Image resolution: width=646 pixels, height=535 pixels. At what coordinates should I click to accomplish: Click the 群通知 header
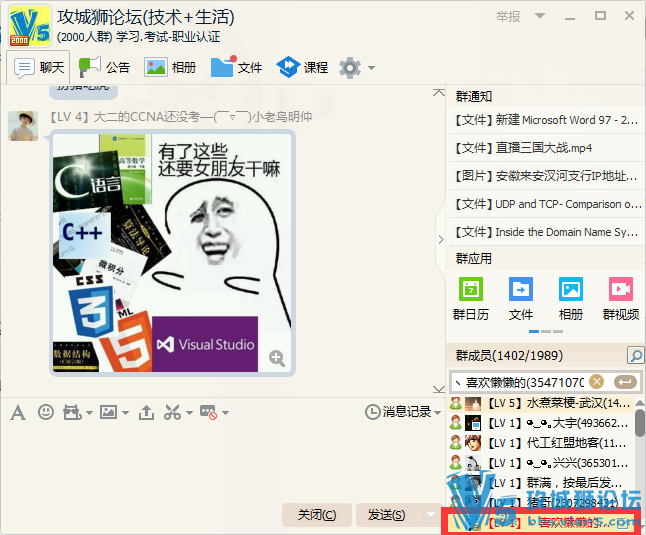pos(474,96)
